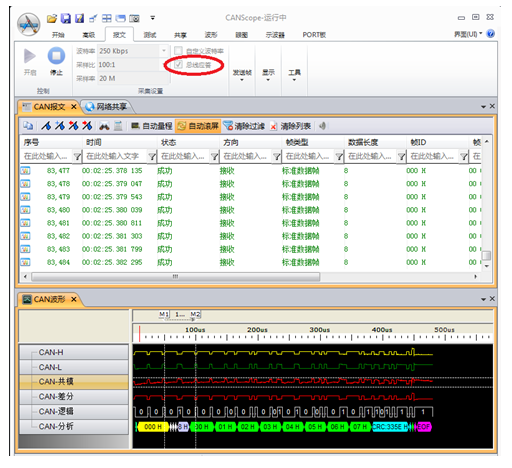Viewport: 512px width, 468px height.
Task: Click the speaker sound icon in message toolbar
Action: (x=322, y=126)
